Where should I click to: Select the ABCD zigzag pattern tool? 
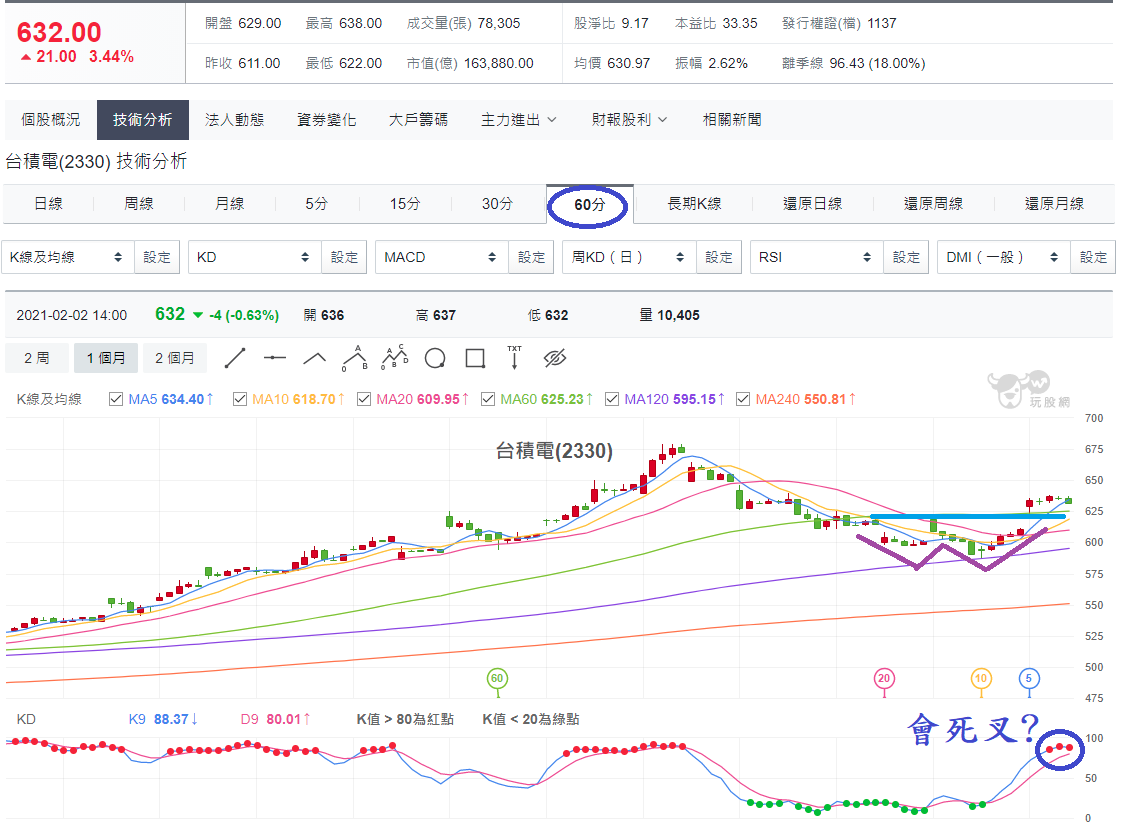395,357
